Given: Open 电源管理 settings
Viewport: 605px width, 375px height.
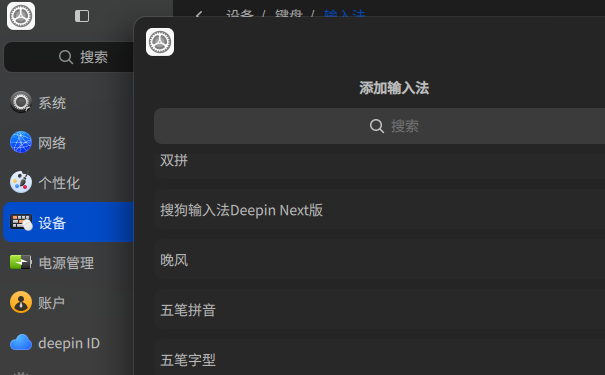Looking at the screenshot, I should pos(69,262).
